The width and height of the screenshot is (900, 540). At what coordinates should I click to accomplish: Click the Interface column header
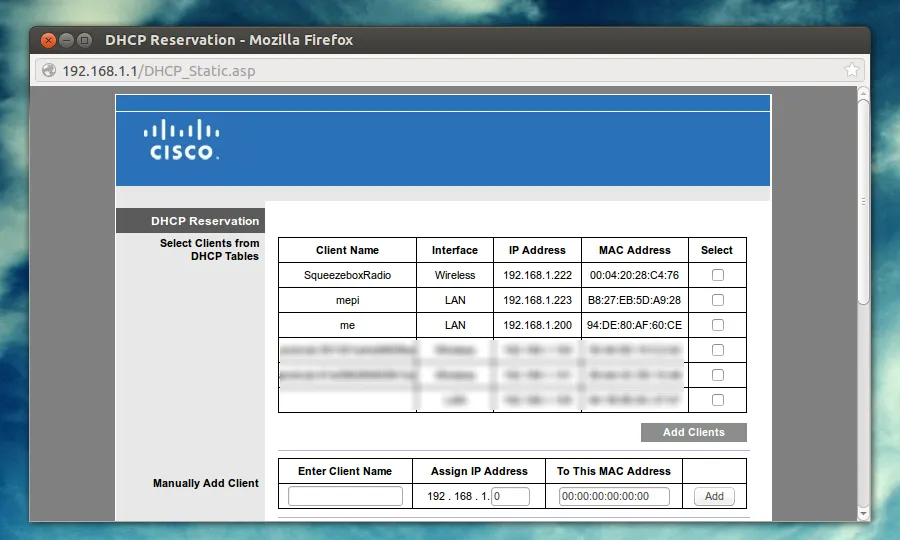tap(455, 250)
